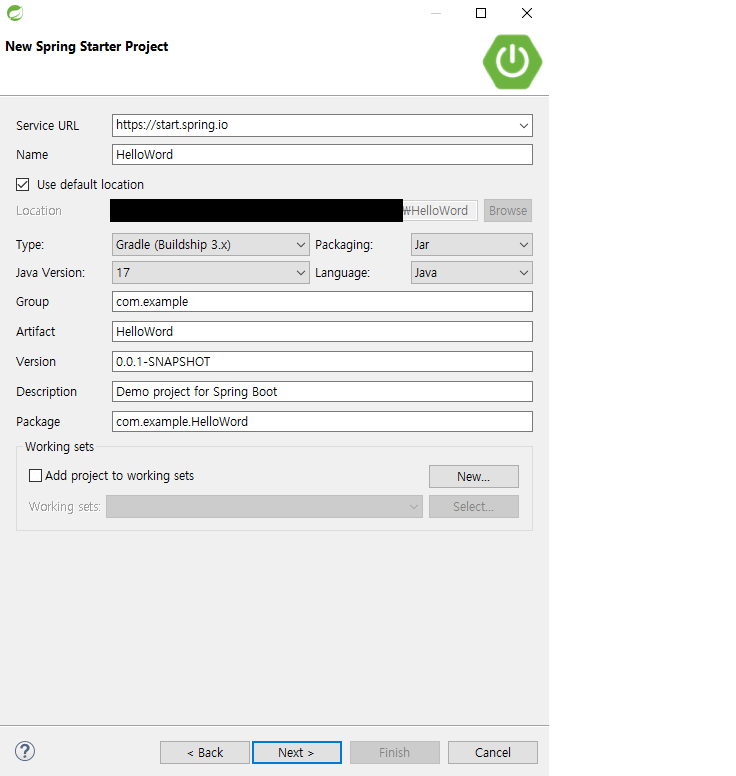Click the Working sets group title

tap(59, 447)
